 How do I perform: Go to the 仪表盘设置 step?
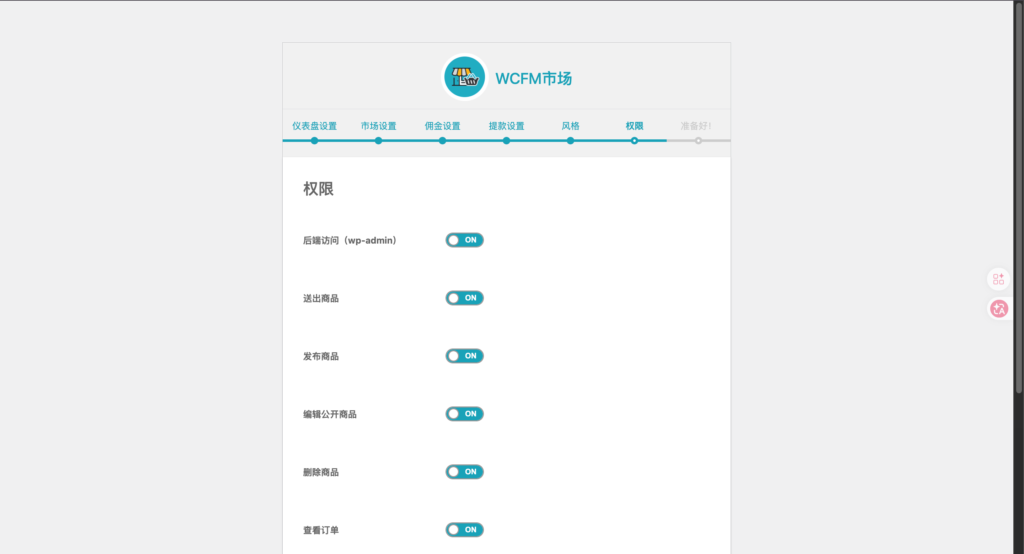(x=314, y=126)
